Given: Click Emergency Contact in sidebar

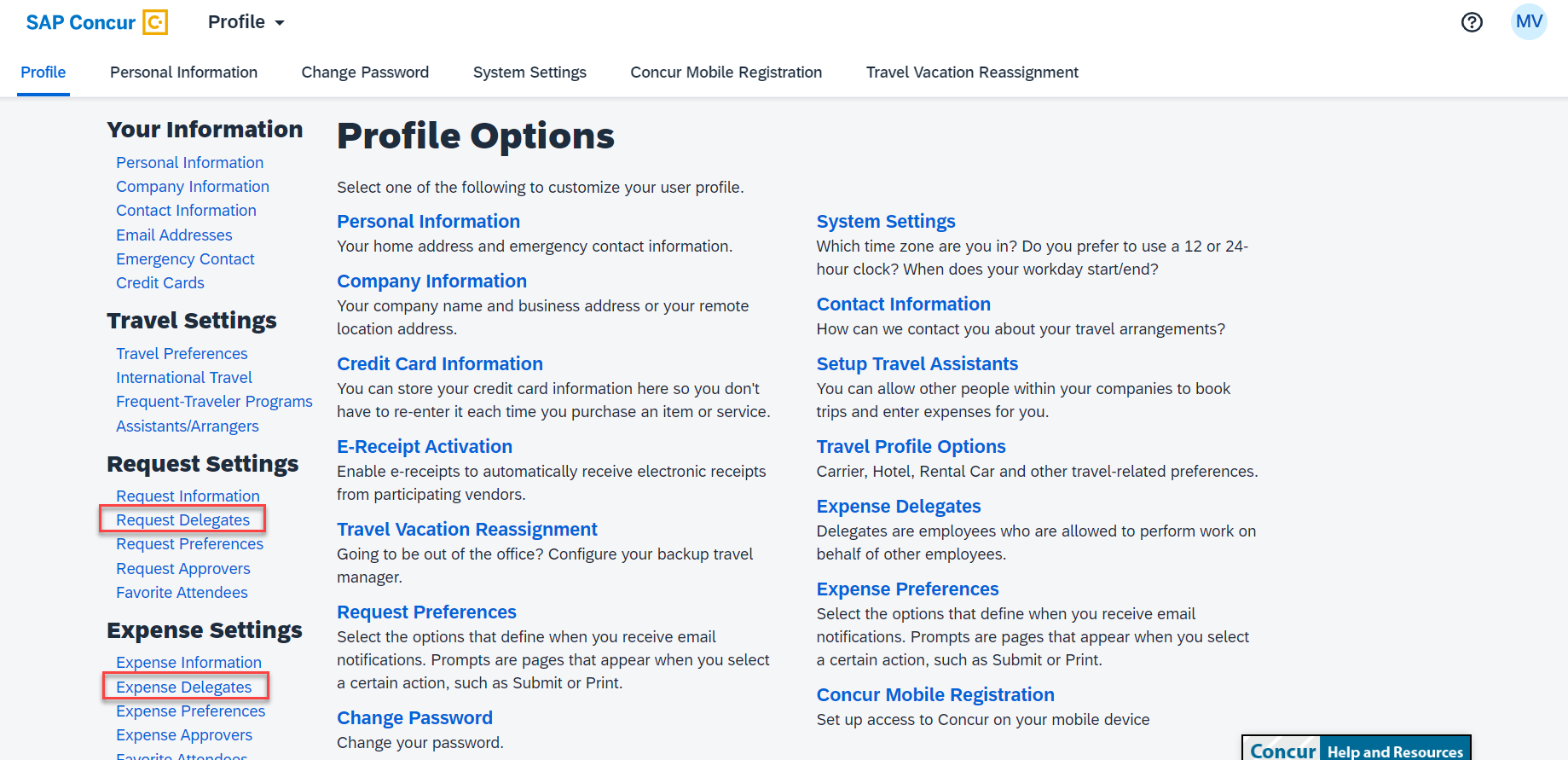Looking at the screenshot, I should [x=185, y=258].
